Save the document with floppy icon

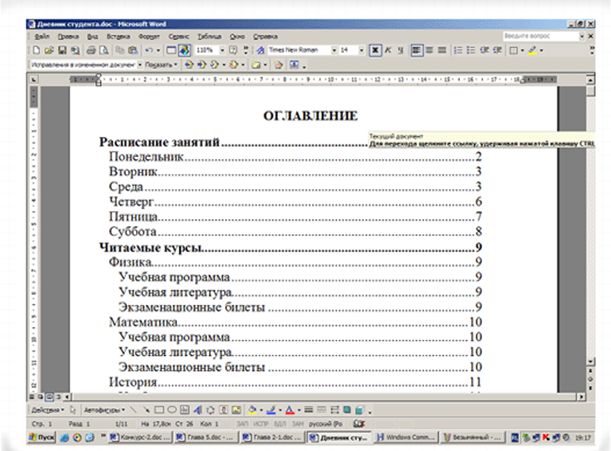click(62, 50)
